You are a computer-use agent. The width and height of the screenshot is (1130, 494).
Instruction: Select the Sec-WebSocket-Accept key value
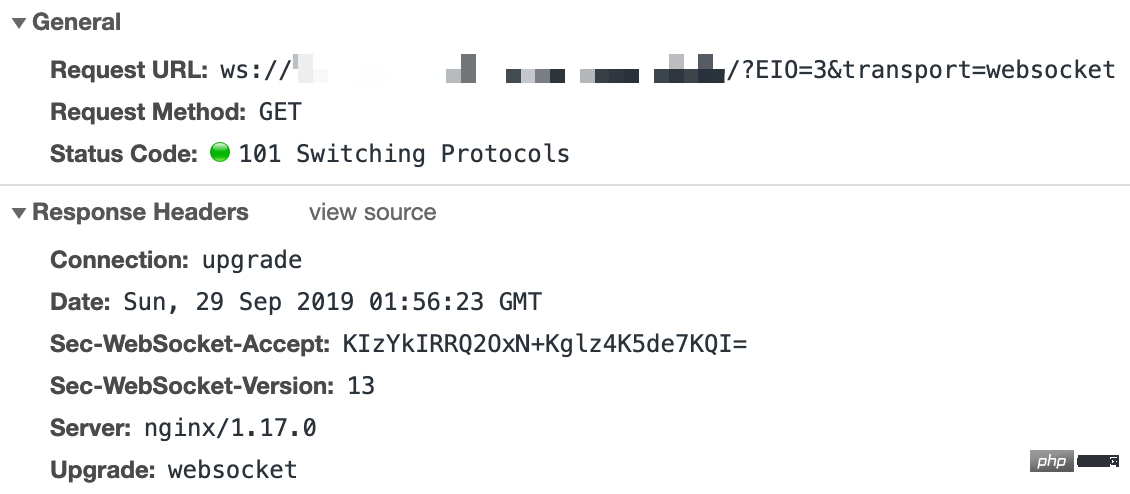click(x=545, y=344)
